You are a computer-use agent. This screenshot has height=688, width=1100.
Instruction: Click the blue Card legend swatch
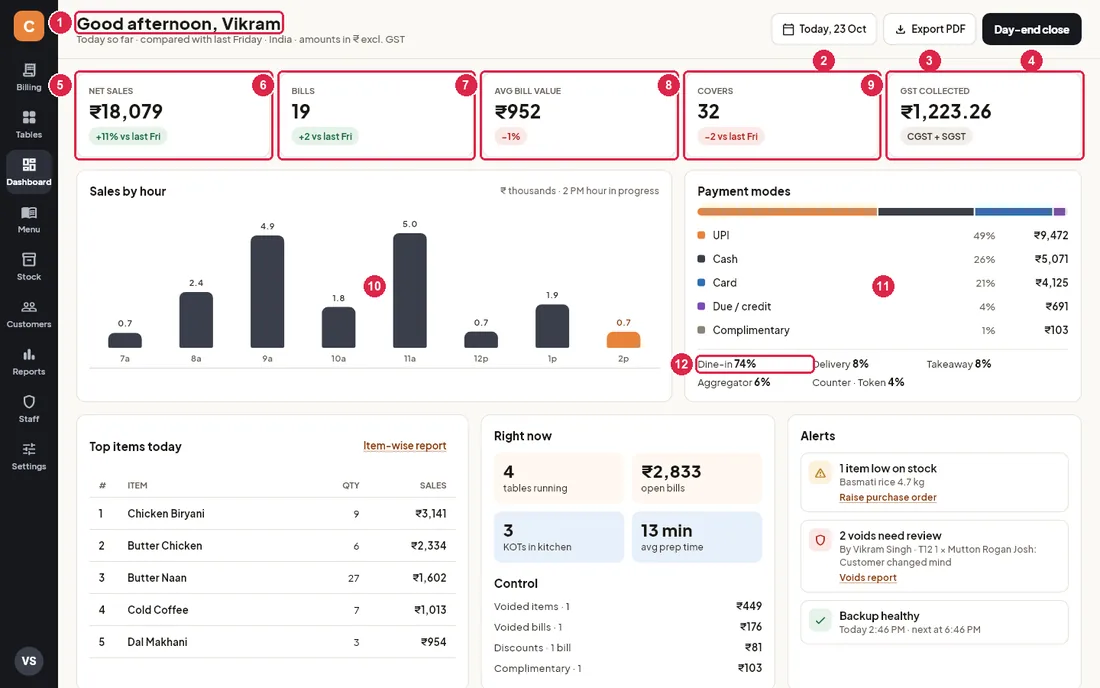click(701, 283)
